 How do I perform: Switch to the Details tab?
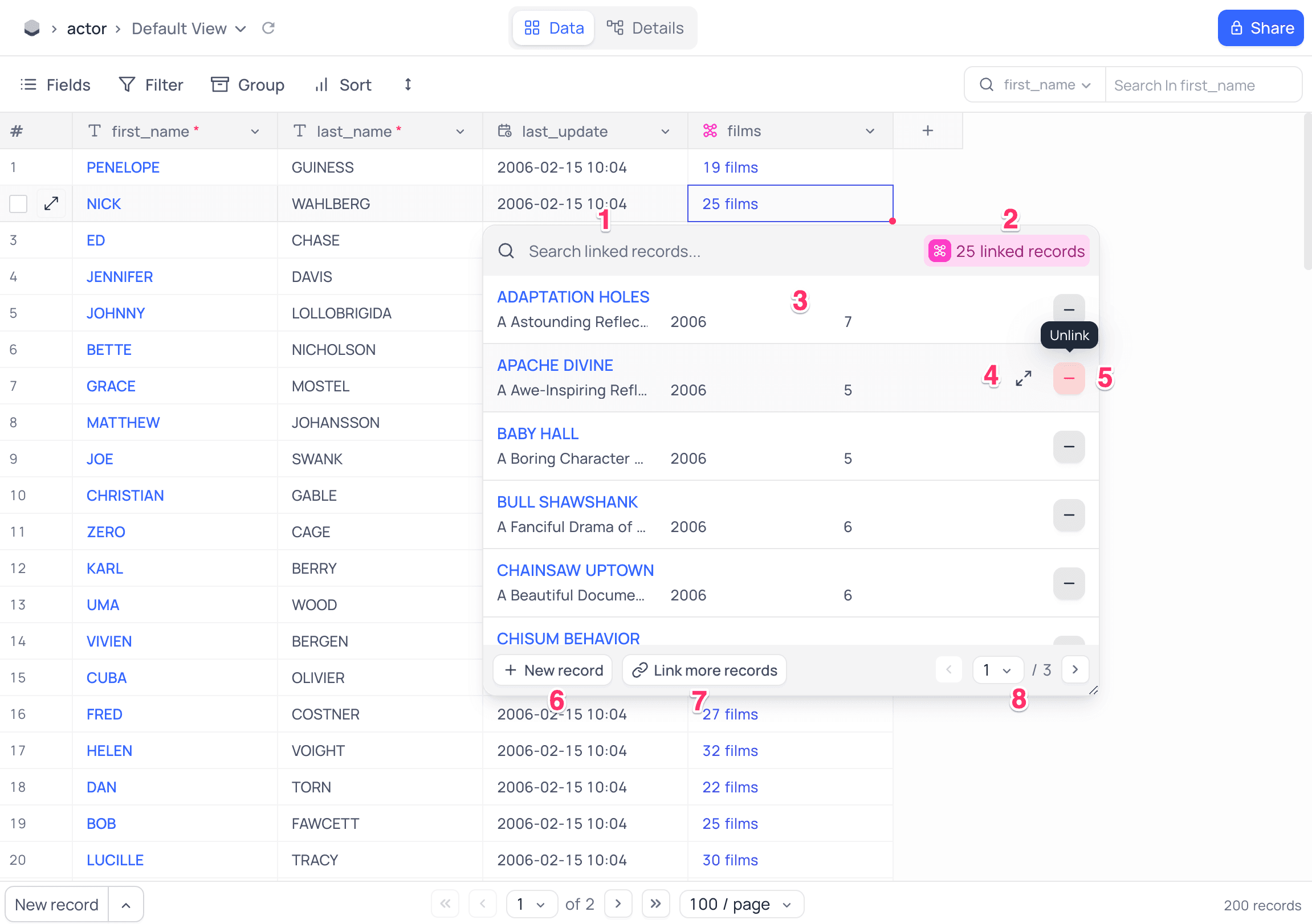point(645,28)
